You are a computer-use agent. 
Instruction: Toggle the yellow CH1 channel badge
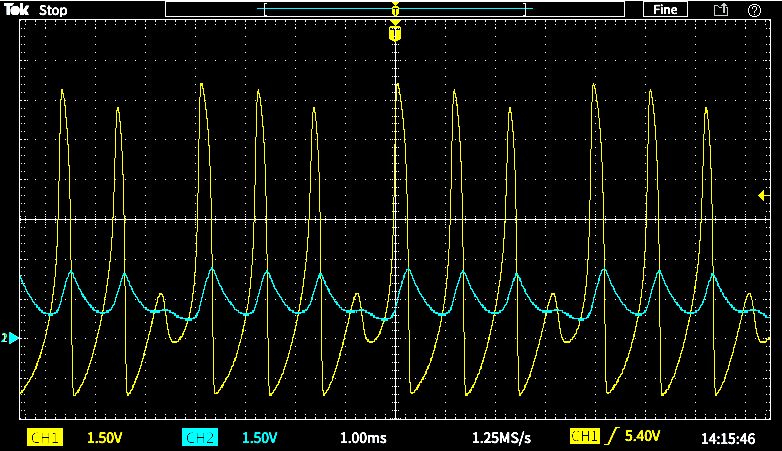click(45, 437)
